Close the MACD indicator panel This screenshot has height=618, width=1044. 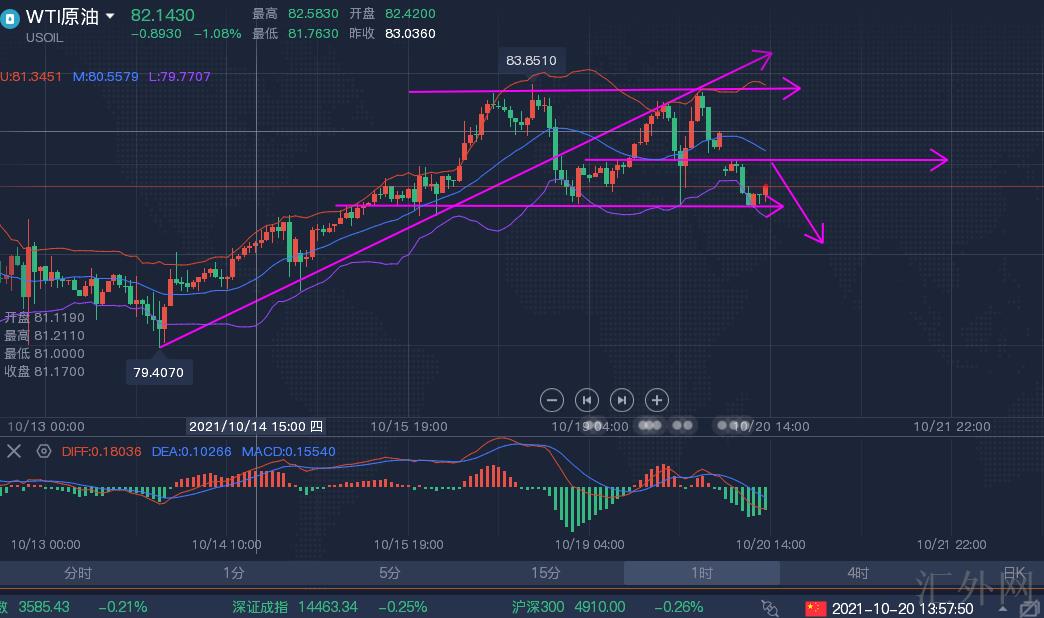click(x=14, y=451)
